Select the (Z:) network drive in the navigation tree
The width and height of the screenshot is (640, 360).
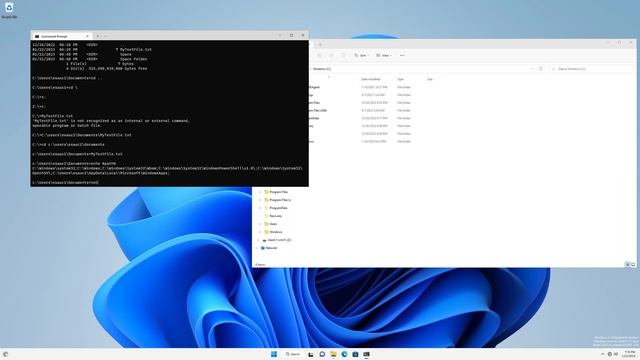277,240
